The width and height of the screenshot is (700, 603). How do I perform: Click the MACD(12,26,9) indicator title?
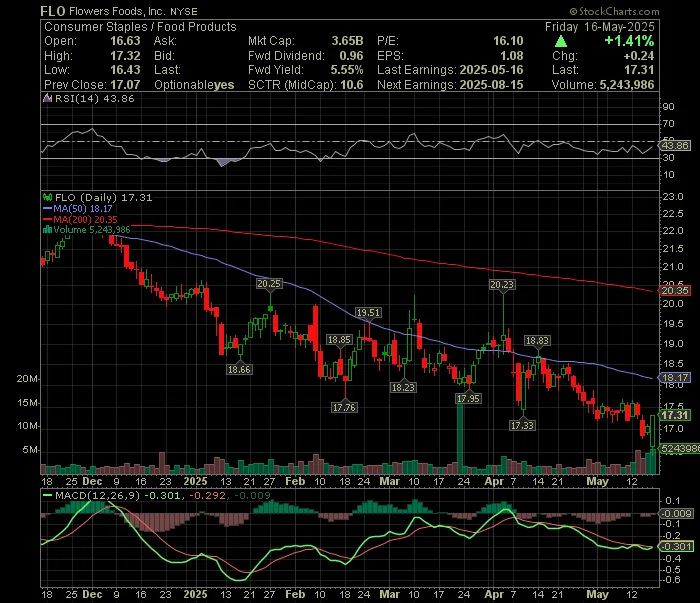pos(97,495)
